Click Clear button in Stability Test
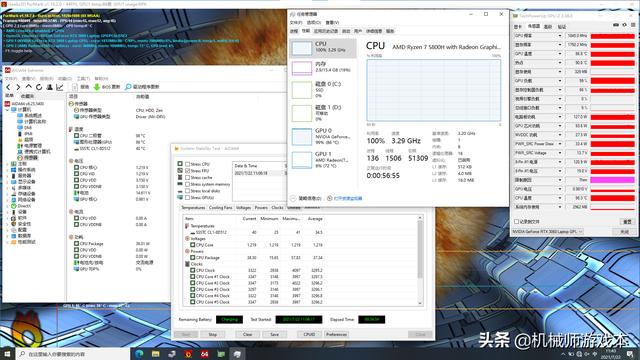 pyautogui.click(x=247, y=334)
